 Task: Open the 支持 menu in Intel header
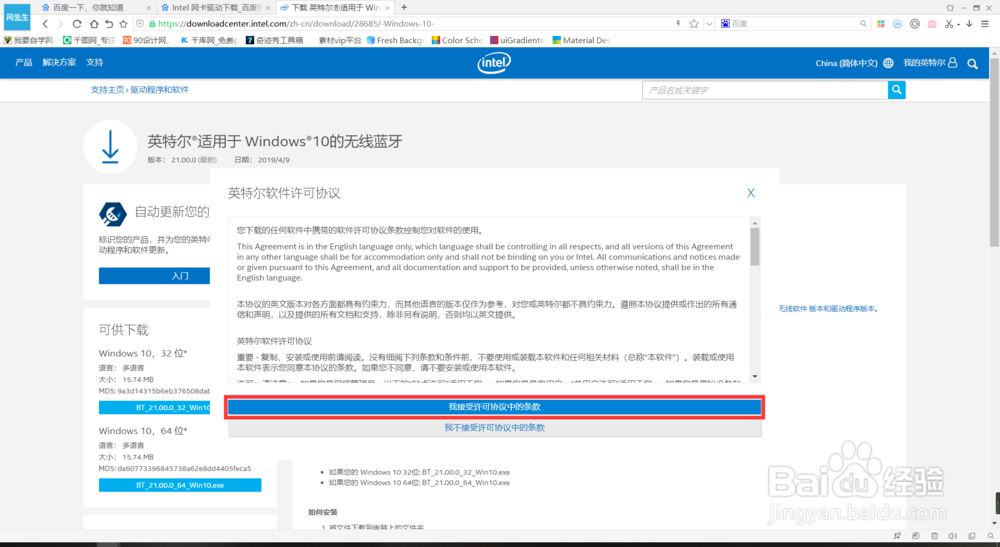click(x=94, y=62)
